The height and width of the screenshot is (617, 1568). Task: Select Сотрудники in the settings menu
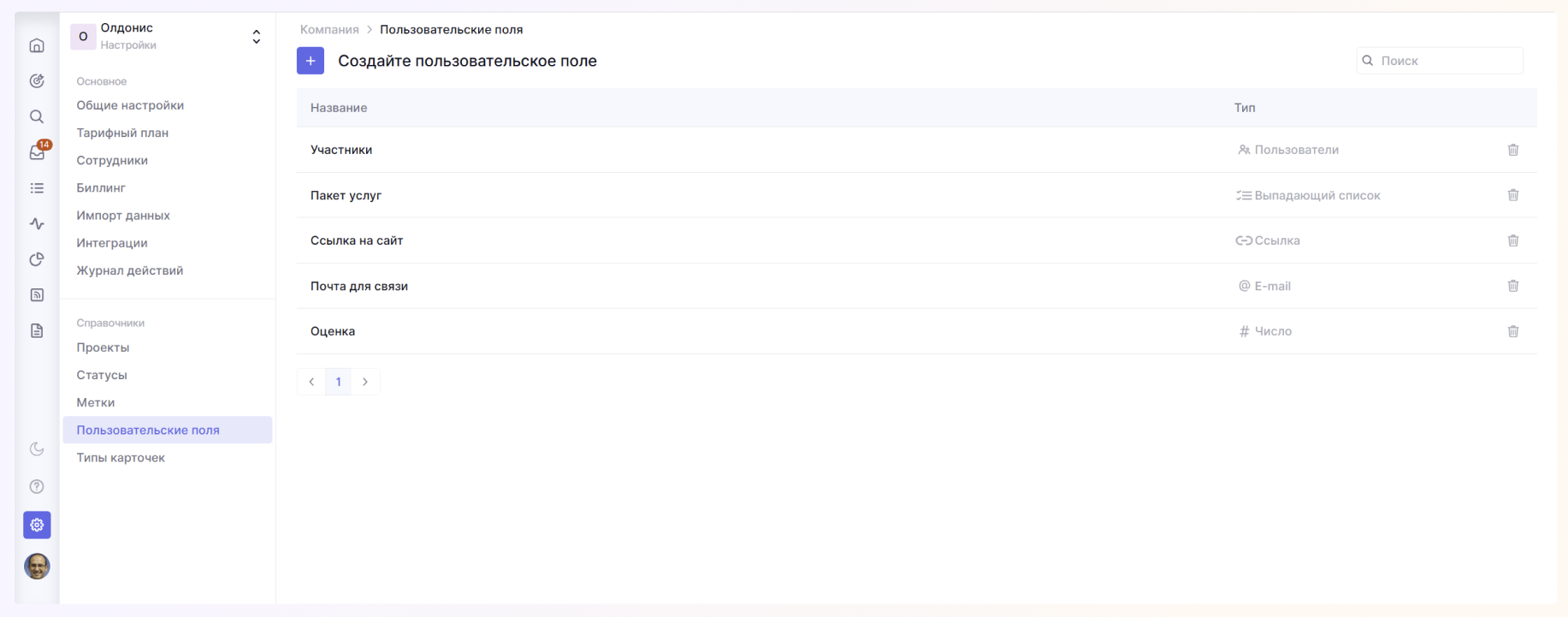(x=112, y=160)
